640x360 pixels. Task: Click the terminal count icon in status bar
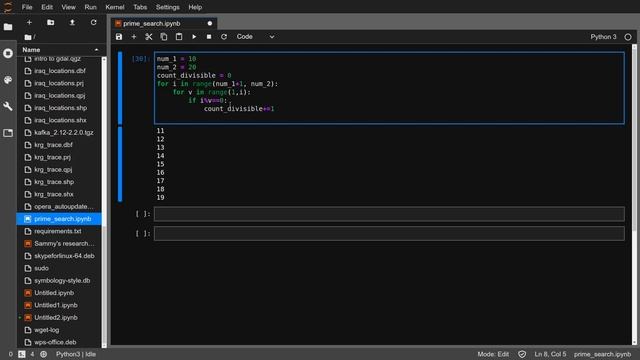click(22, 354)
